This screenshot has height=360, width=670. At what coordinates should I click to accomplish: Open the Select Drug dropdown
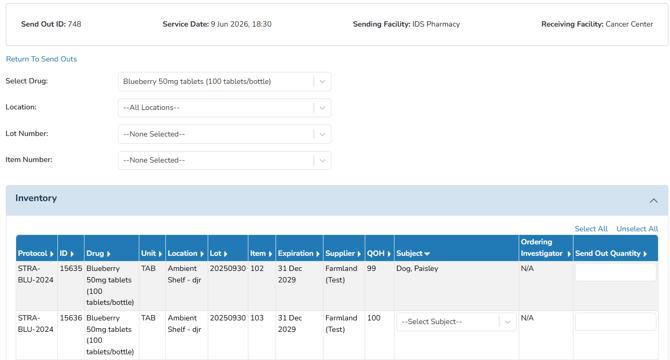tap(224, 82)
